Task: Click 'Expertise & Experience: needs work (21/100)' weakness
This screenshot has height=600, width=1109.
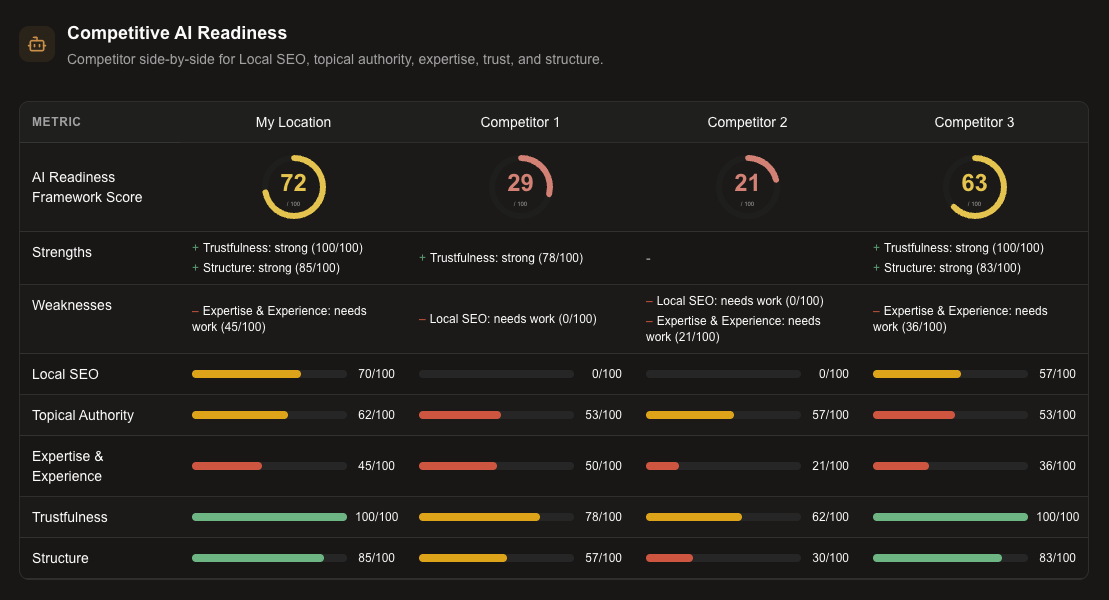Action: click(x=733, y=328)
